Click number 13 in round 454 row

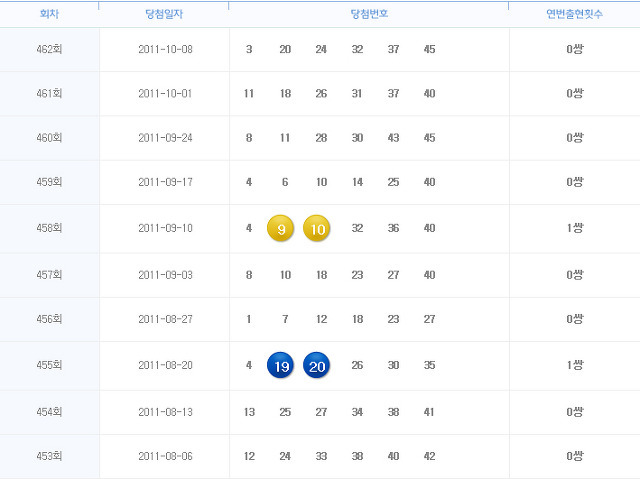[x=249, y=412]
